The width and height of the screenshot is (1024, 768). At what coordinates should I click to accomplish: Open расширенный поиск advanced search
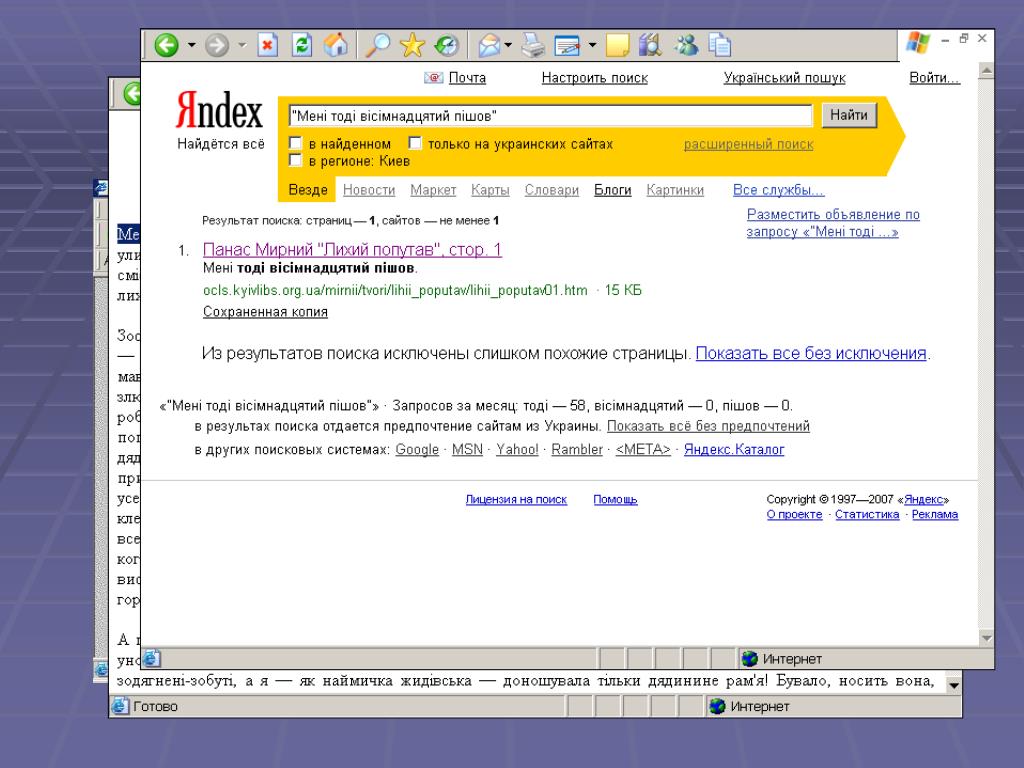point(748,144)
